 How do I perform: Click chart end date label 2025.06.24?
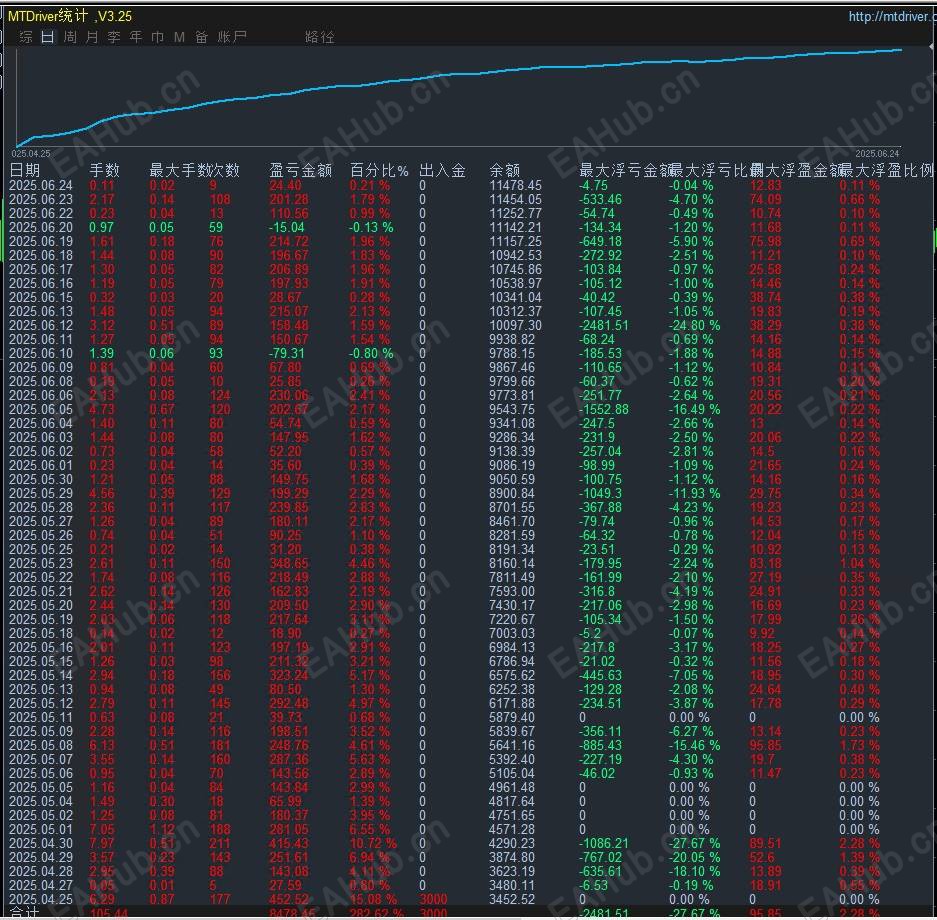[x=877, y=154]
